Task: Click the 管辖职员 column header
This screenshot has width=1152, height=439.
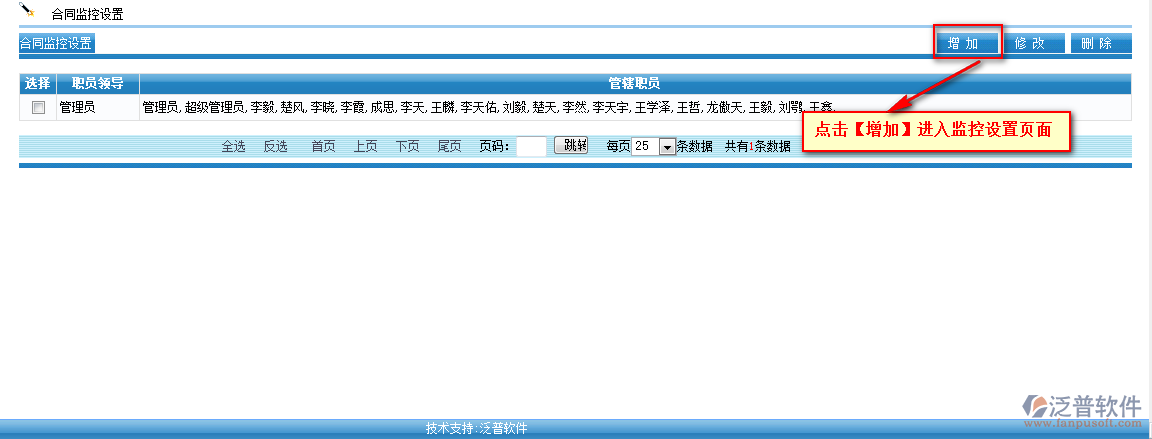Action: [634, 84]
